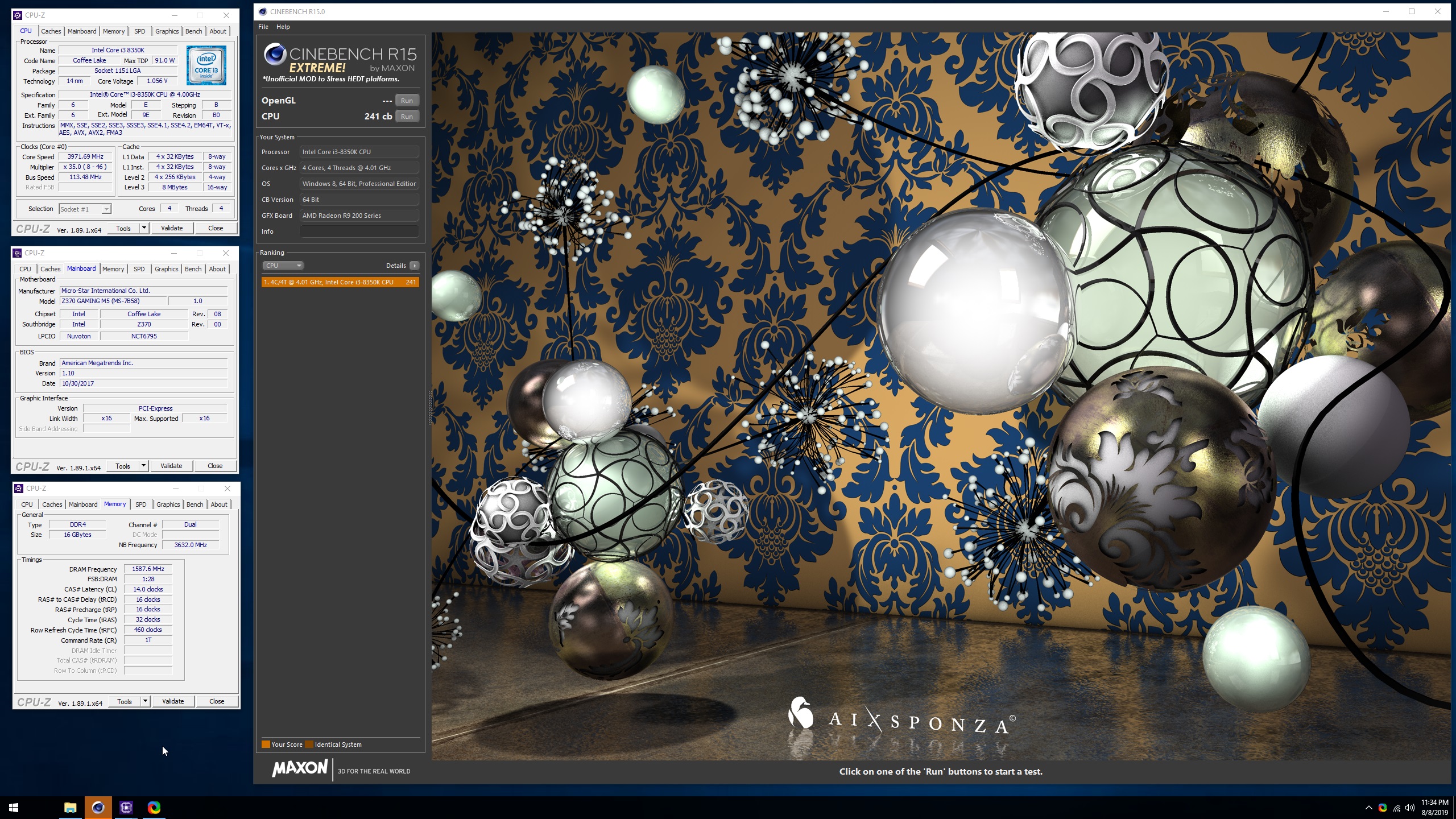Run the CPU benchmark
The image size is (1456, 819).
click(x=407, y=117)
